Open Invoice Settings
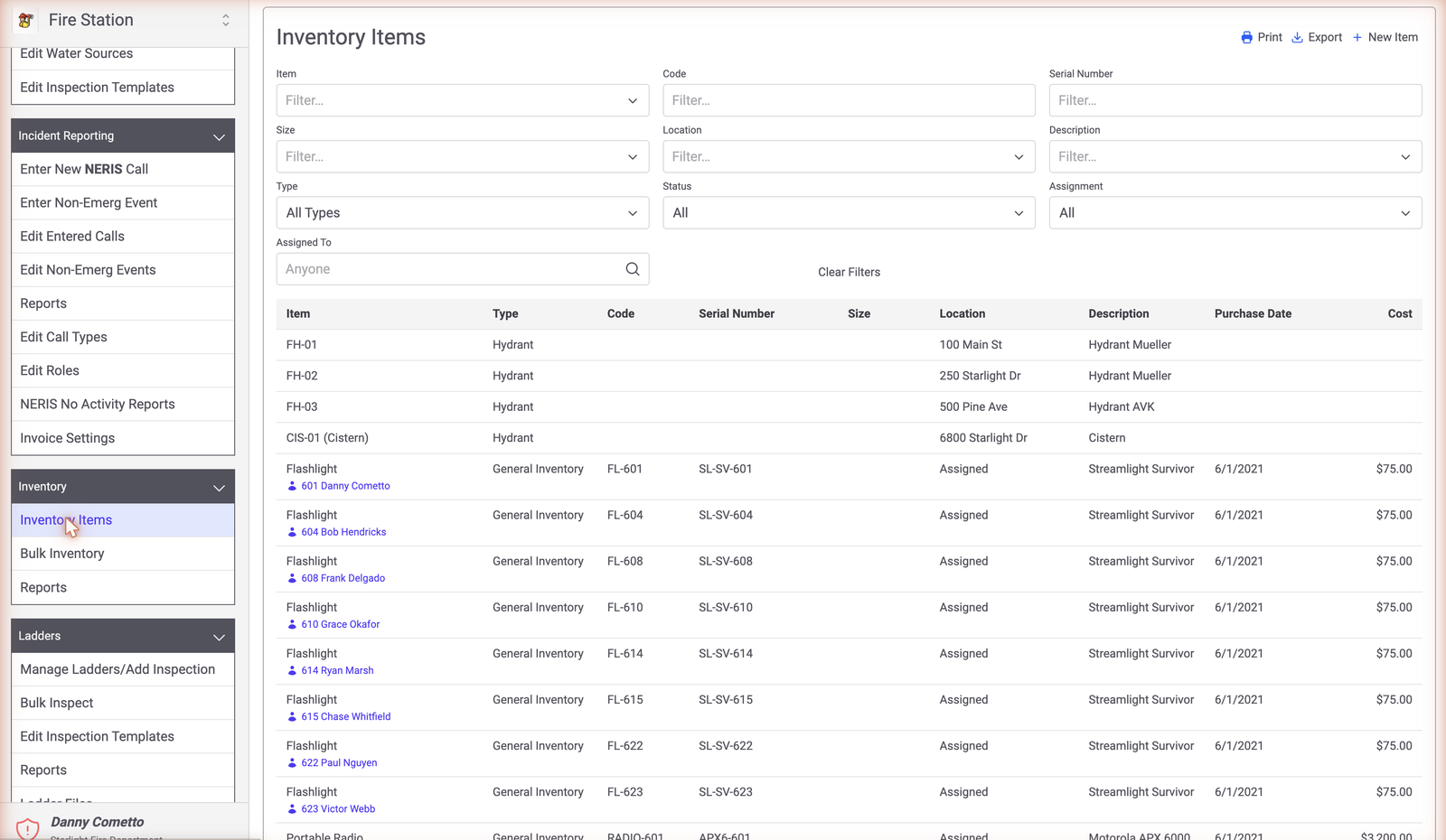 click(x=123, y=438)
